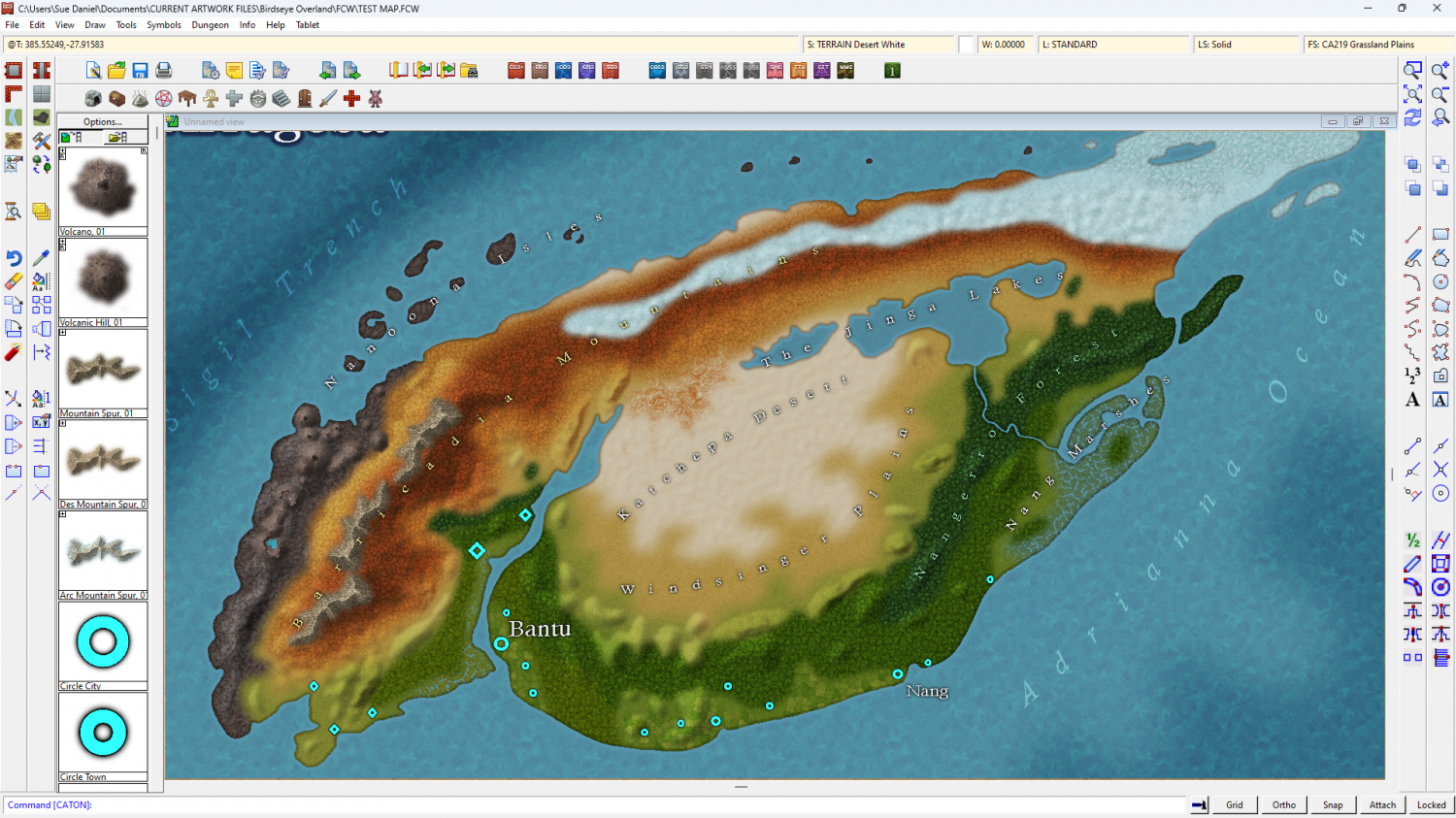Viewport: 1456px width, 818px height.
Task: Click the binoculars file search icon
Action: point(469,70)
